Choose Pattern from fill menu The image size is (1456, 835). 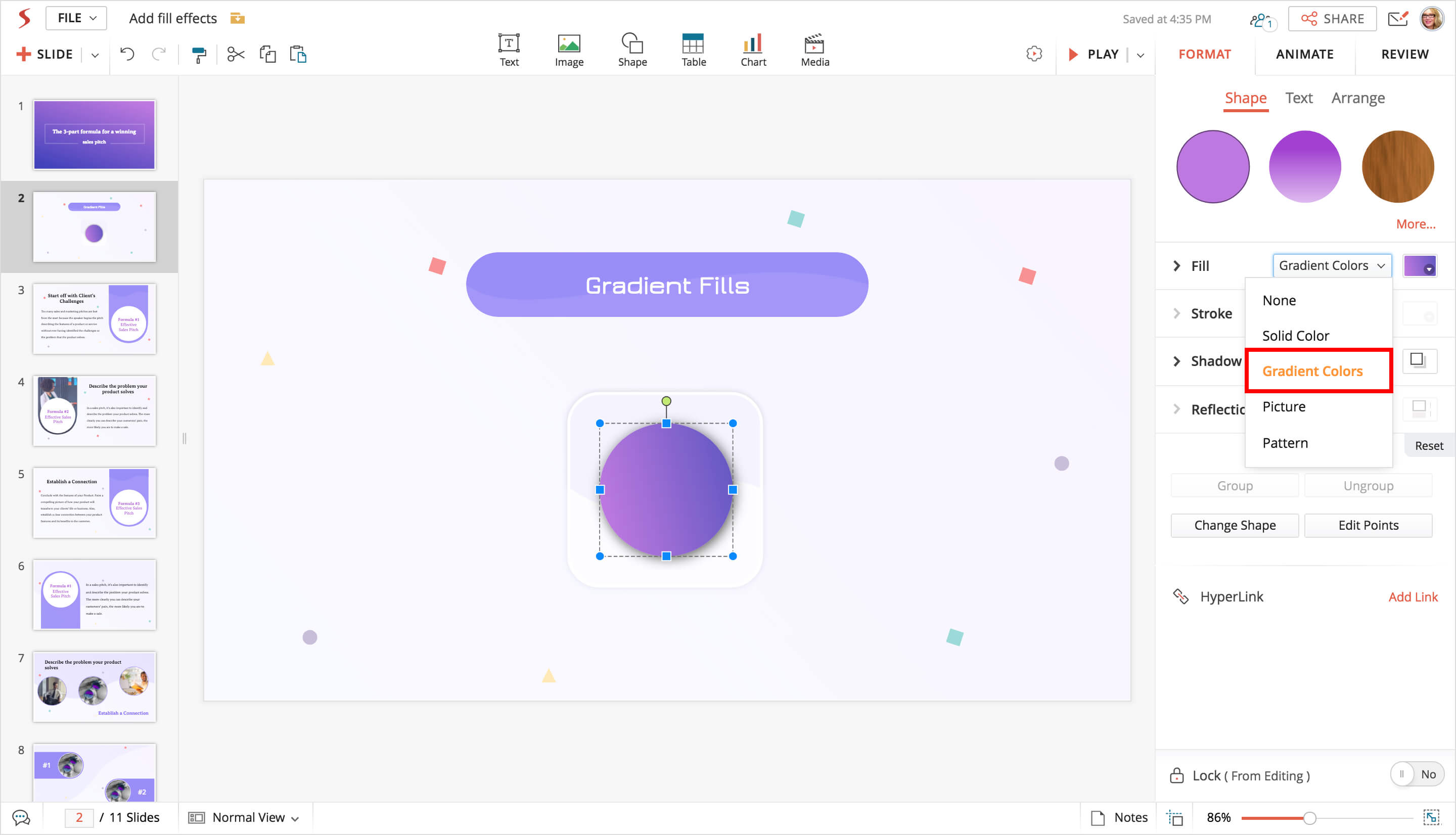click(x=1285, y=443)
